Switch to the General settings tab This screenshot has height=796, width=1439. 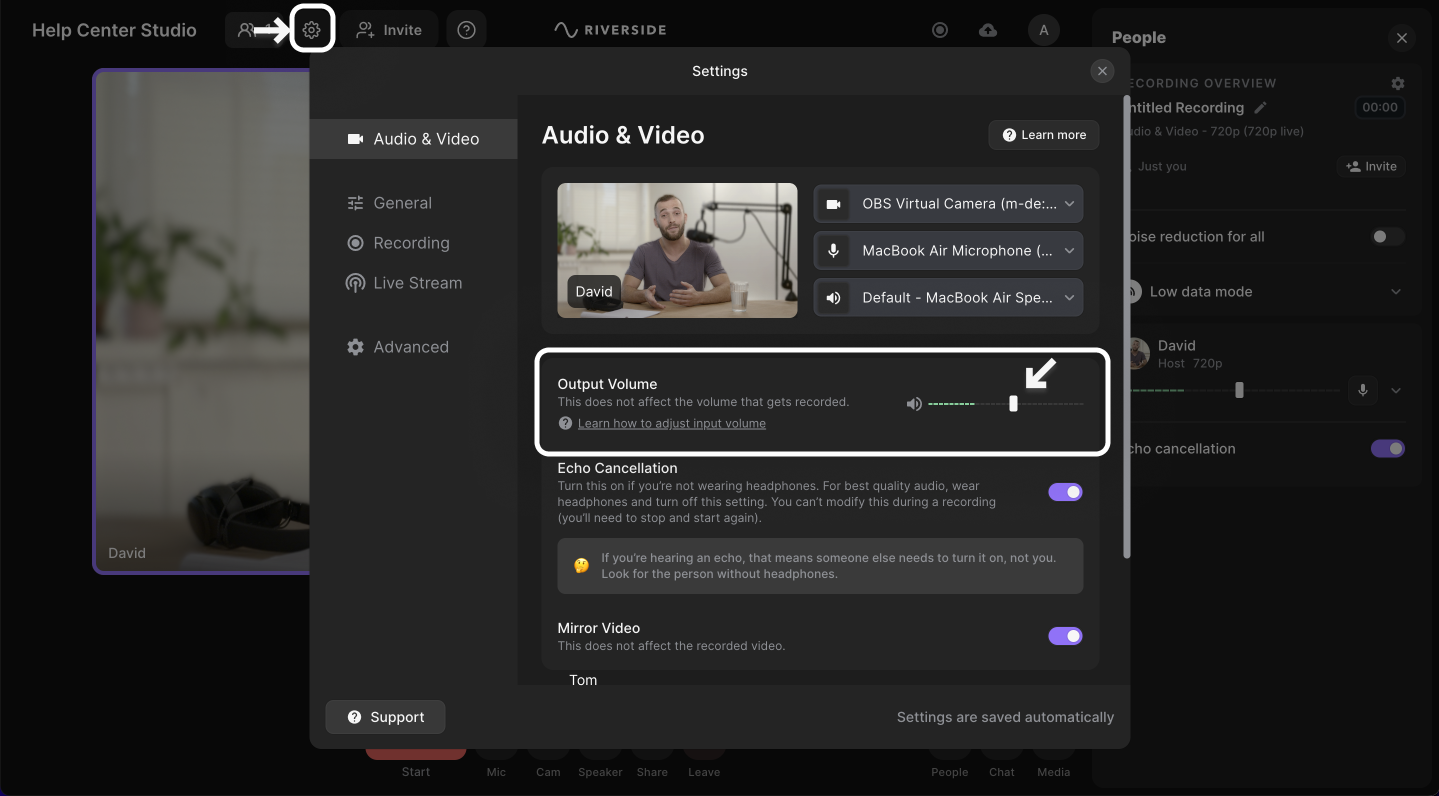pos(402,203)
